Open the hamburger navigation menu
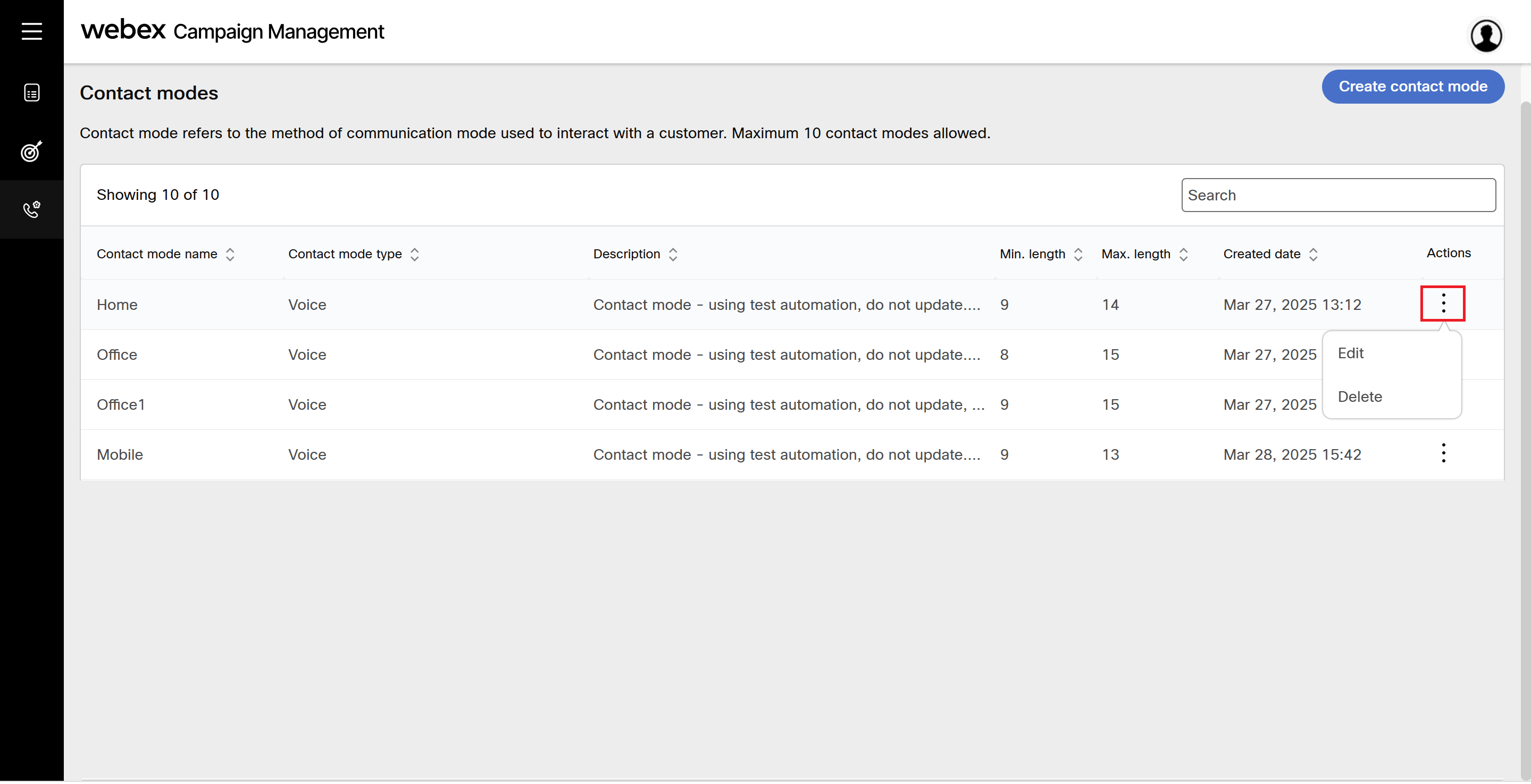1531x784 pixels. 31,31
